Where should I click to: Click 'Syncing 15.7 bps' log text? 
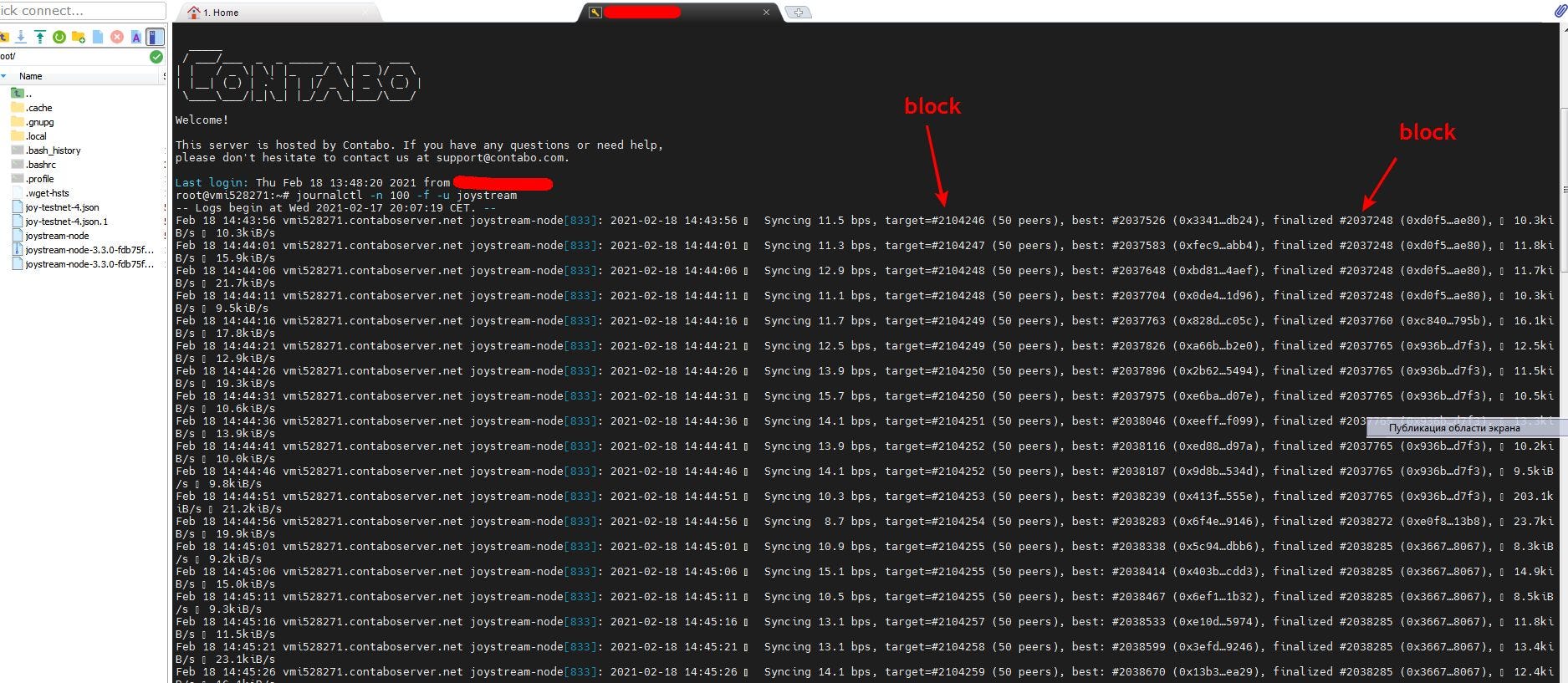(x=818, y=396)
